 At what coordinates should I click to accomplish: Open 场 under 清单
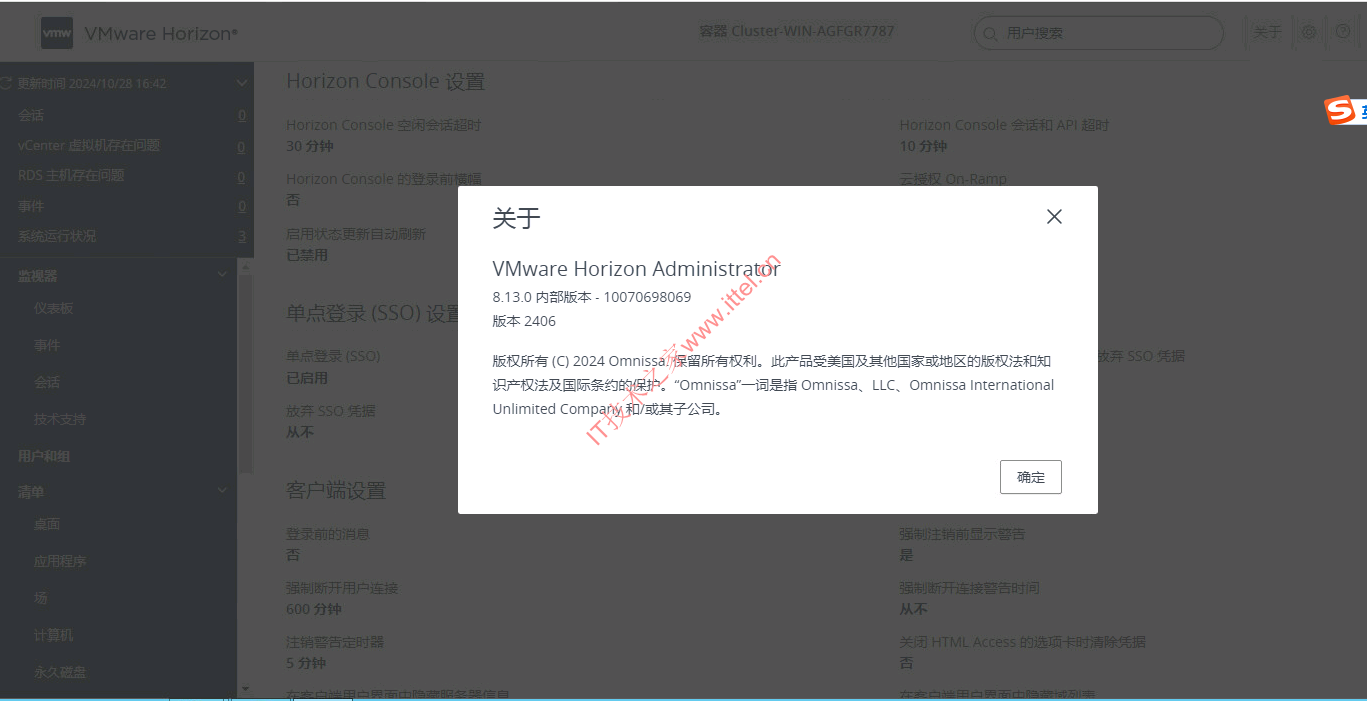click(41, 599)
